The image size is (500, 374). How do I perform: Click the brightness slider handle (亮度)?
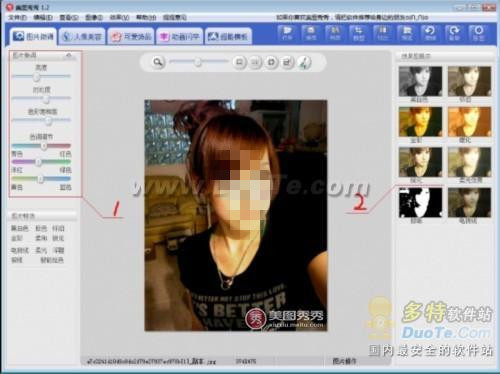click(x=36, y=77)
